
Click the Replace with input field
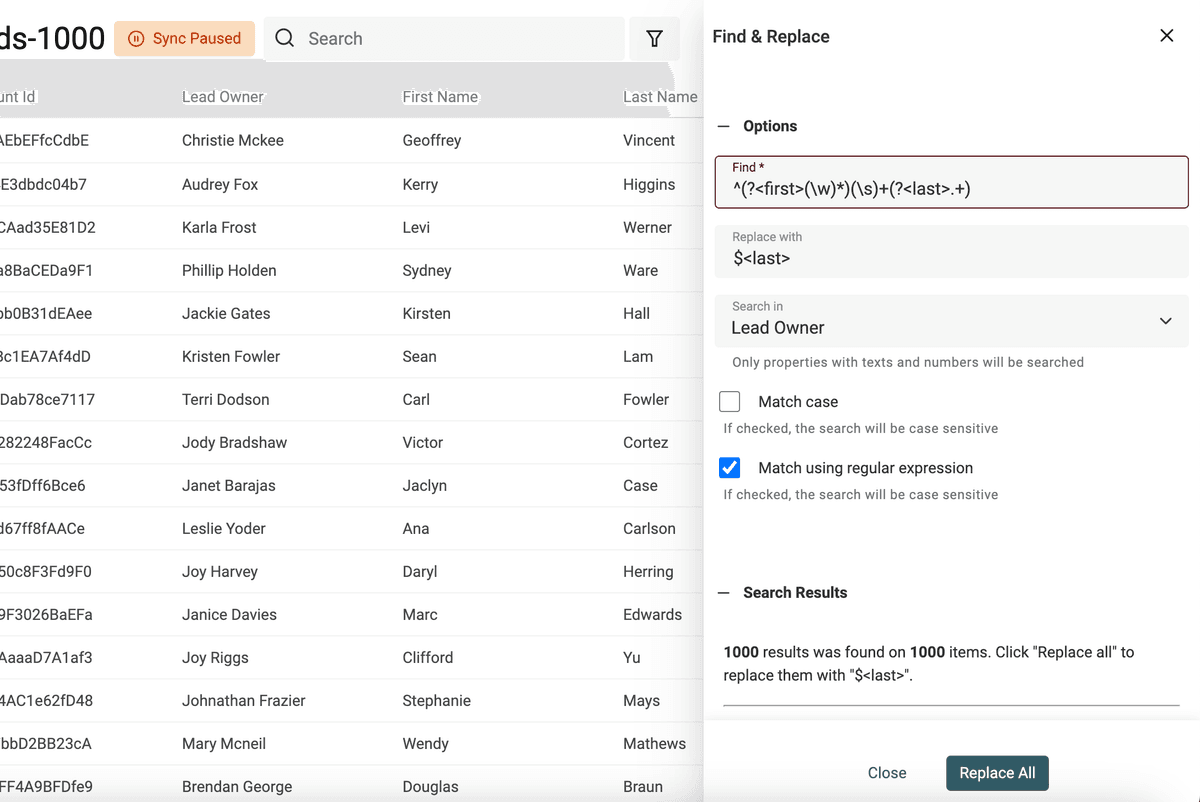pos(951,251)
